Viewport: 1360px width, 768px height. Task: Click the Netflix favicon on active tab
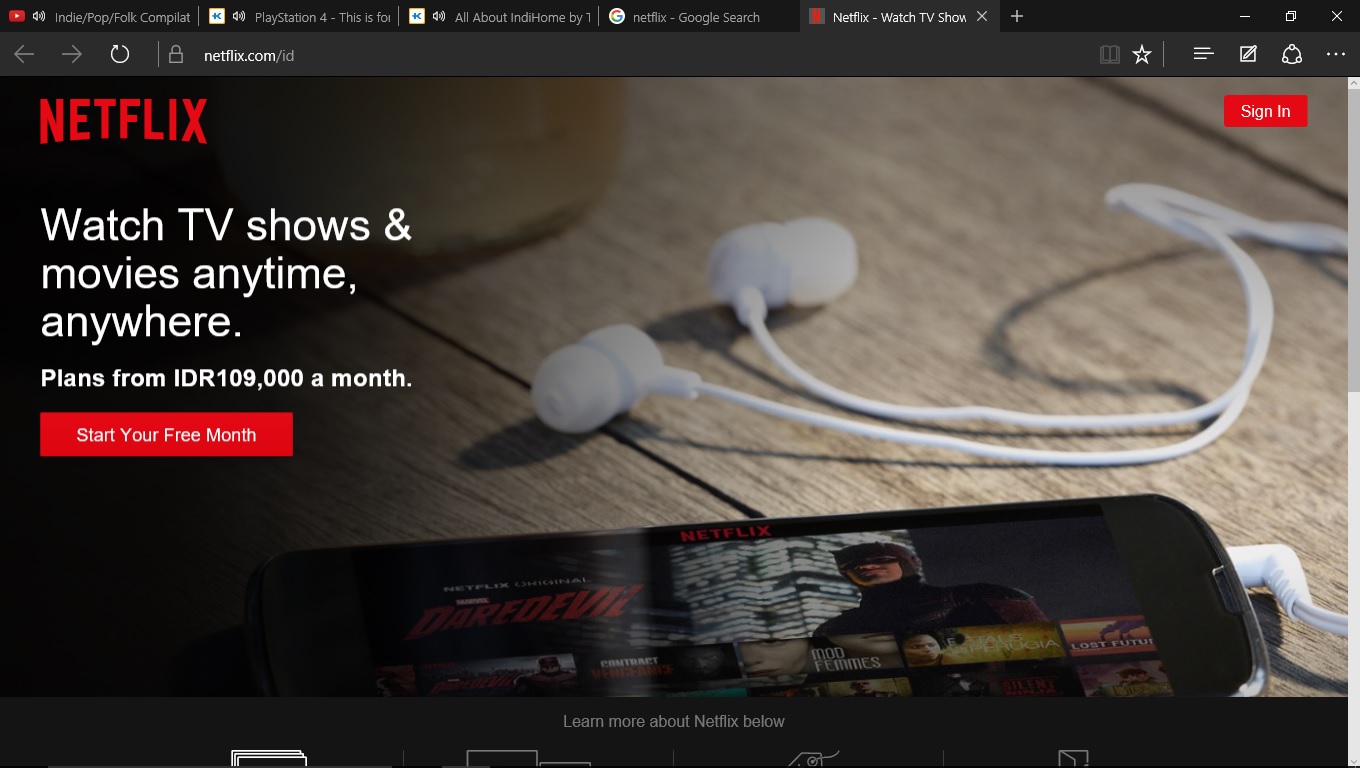coord(817,17)
